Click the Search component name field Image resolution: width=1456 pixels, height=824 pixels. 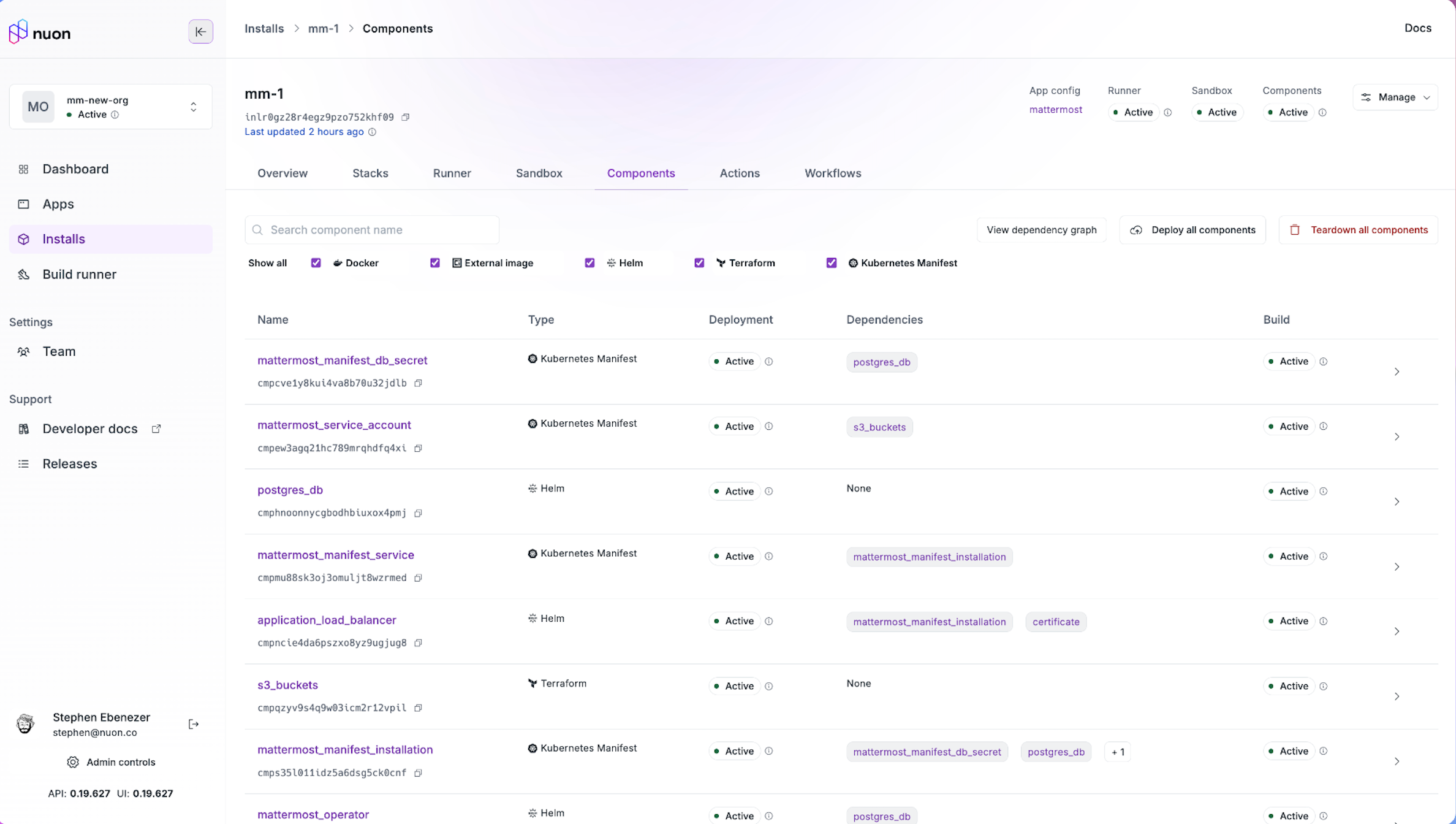(x=372, y=230)
